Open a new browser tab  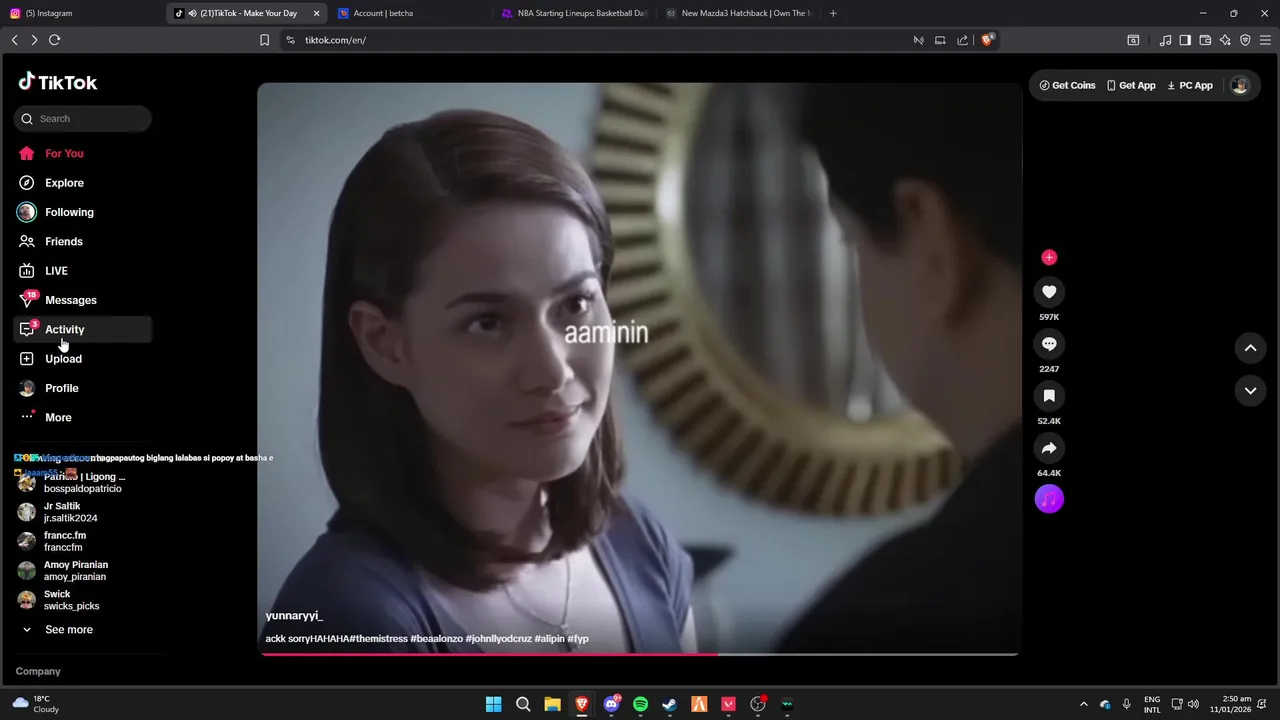click(833, 13)
